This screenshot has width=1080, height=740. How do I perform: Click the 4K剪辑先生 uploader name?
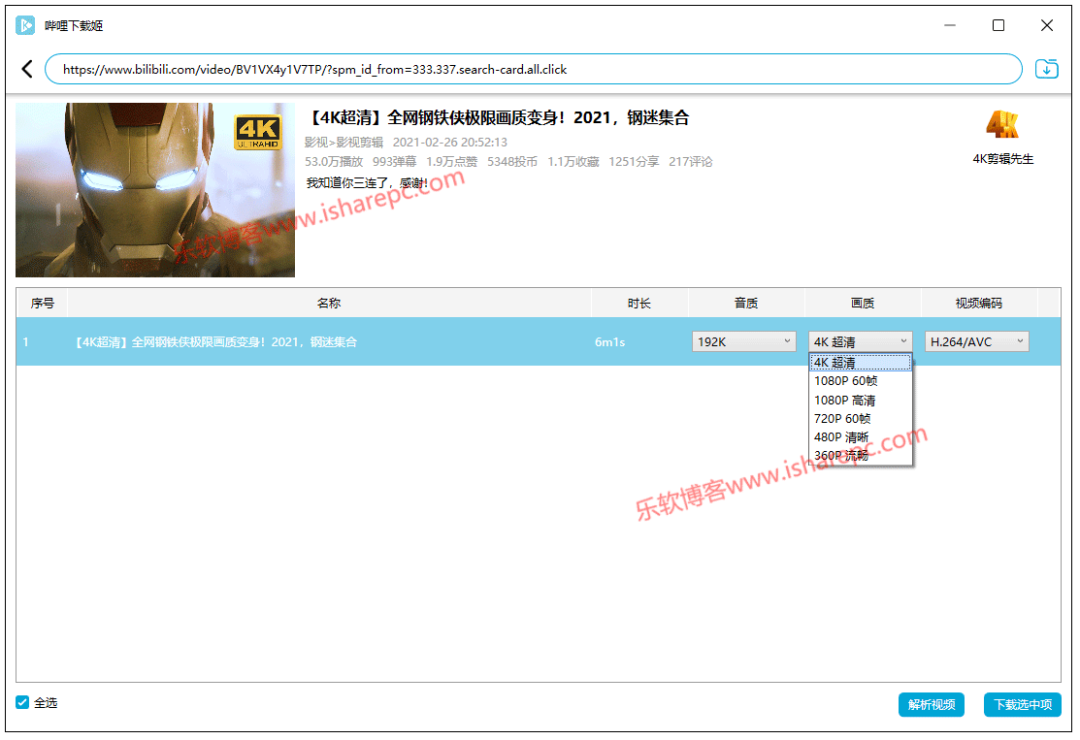point(1003,159)
